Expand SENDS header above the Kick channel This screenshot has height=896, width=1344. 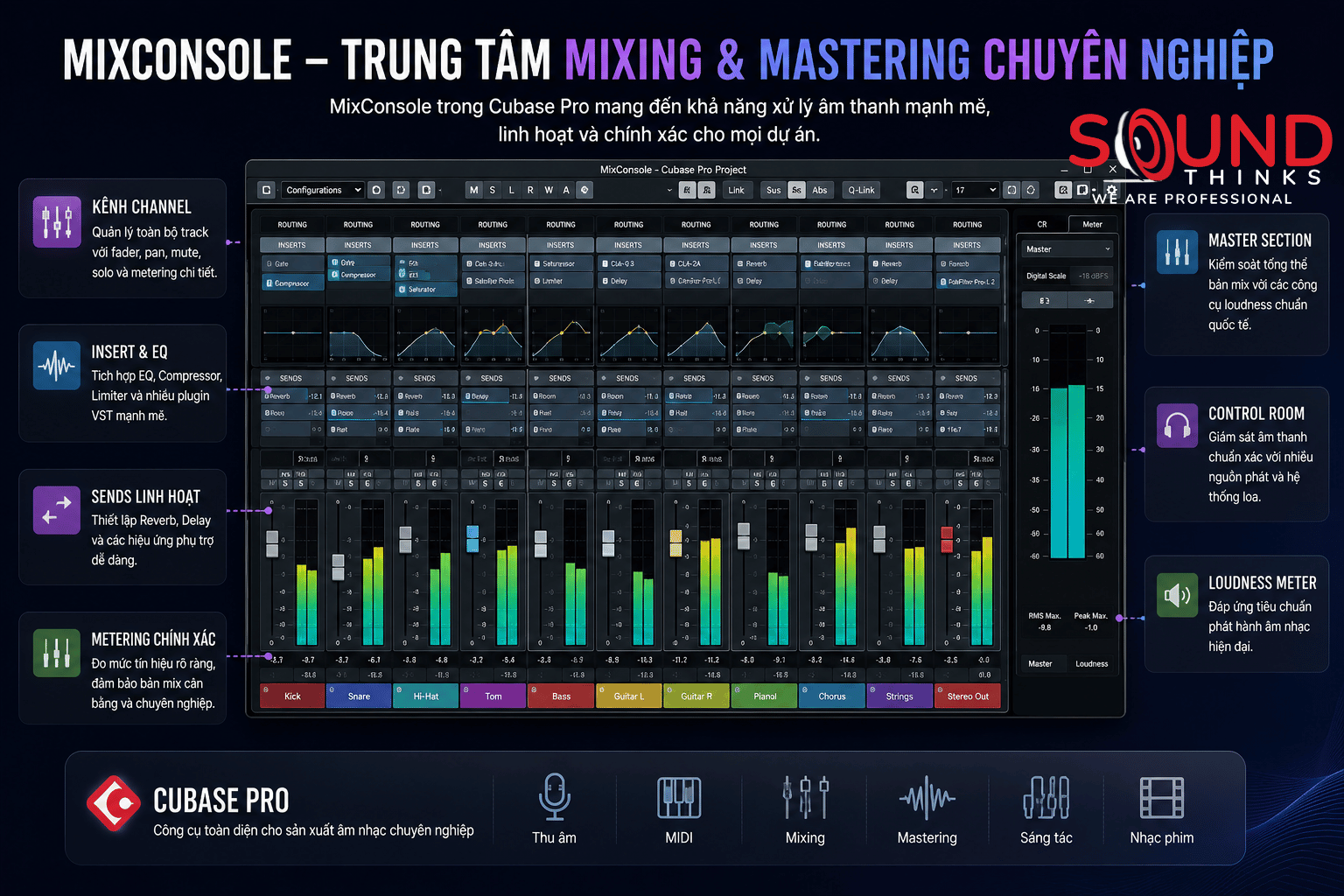(292, 379)
